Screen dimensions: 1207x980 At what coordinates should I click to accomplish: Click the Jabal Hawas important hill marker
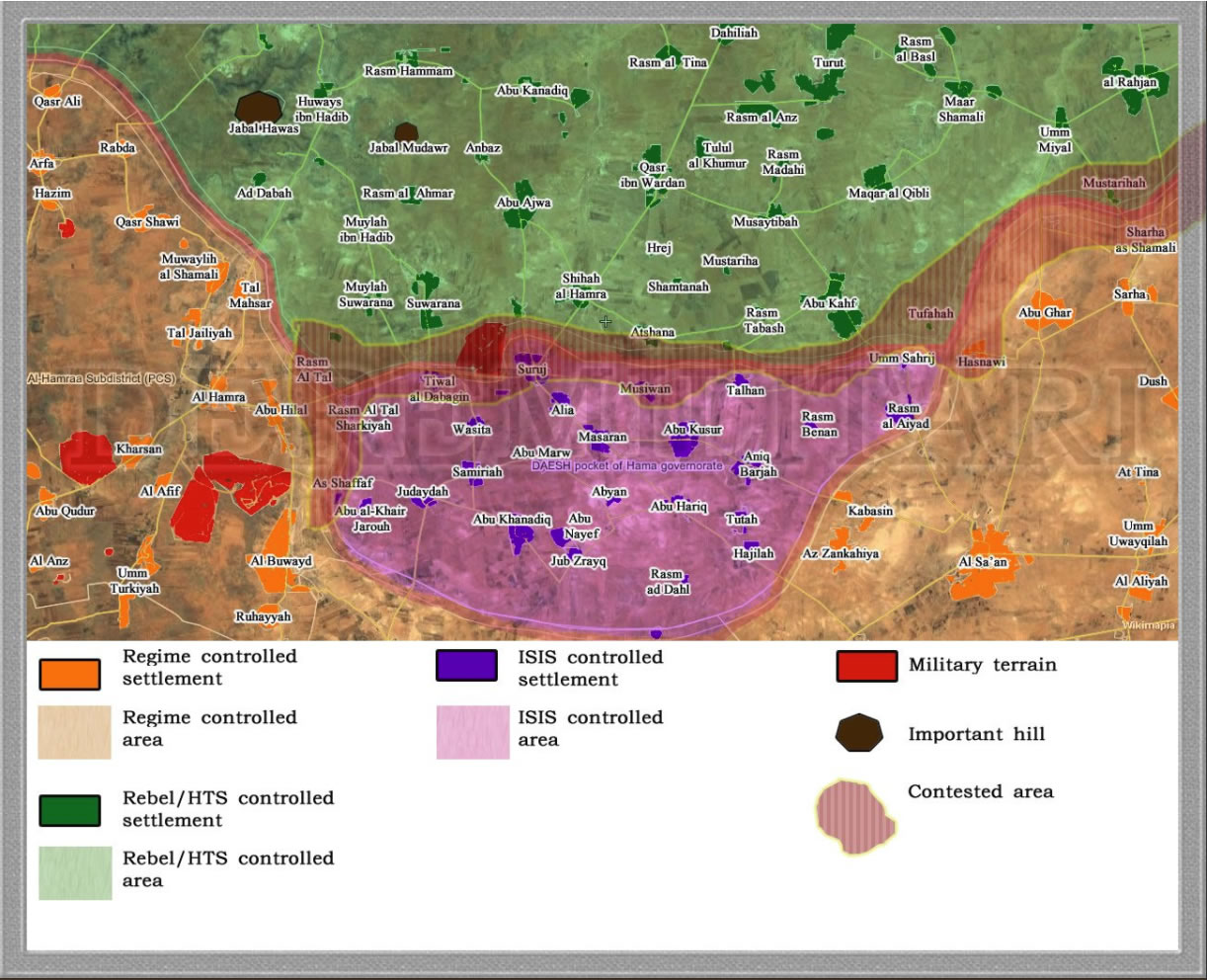[259, 109]
